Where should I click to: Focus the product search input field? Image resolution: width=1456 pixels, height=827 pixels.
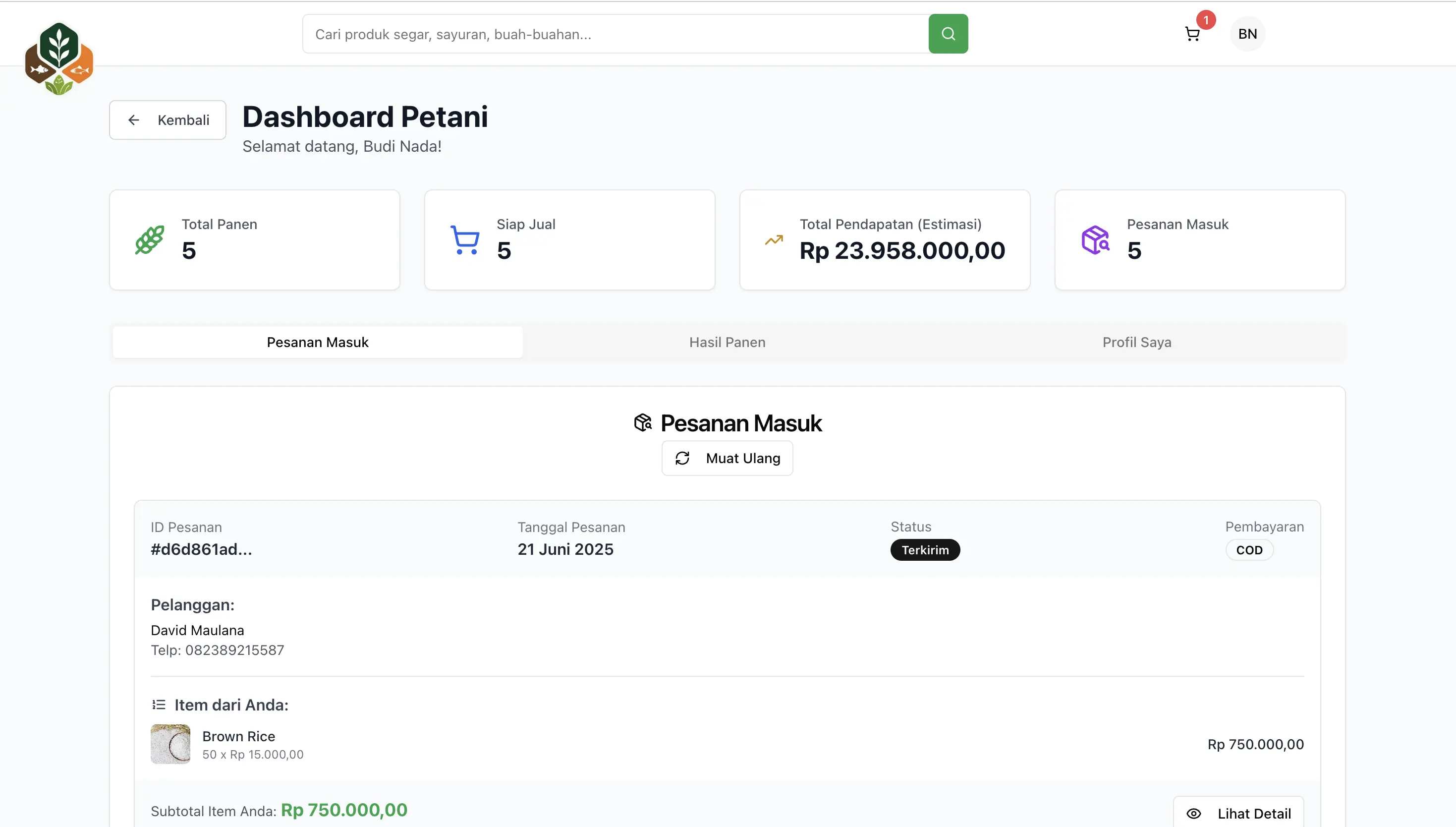(x=616, y=34)
